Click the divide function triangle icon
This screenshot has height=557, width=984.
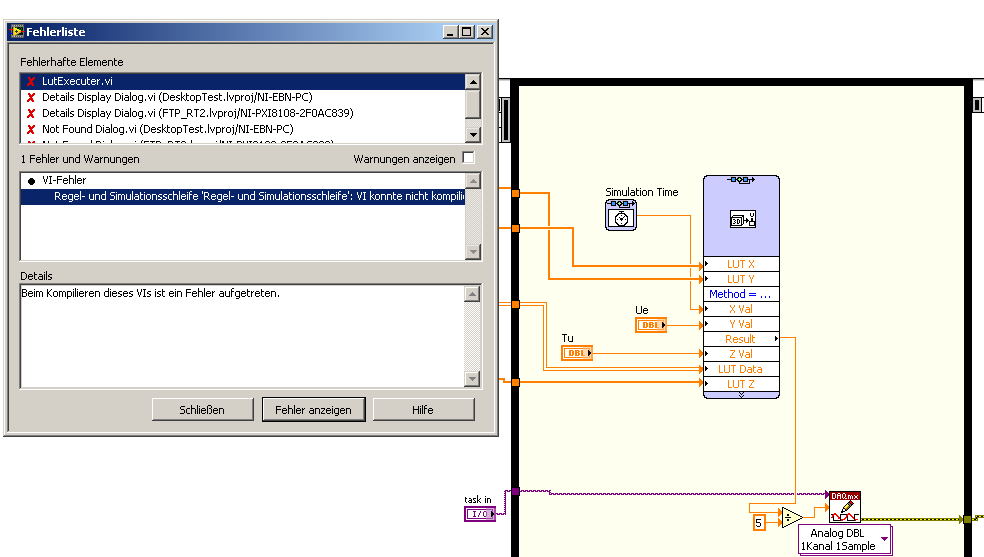click(x=790, y=518)
